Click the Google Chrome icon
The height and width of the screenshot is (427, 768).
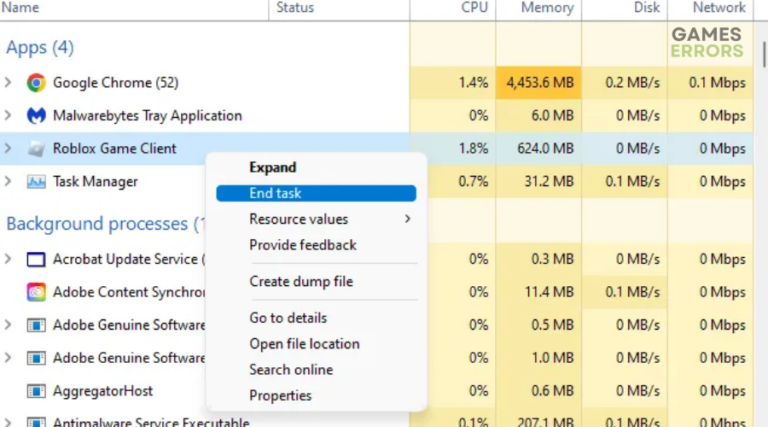click(36, 83)
